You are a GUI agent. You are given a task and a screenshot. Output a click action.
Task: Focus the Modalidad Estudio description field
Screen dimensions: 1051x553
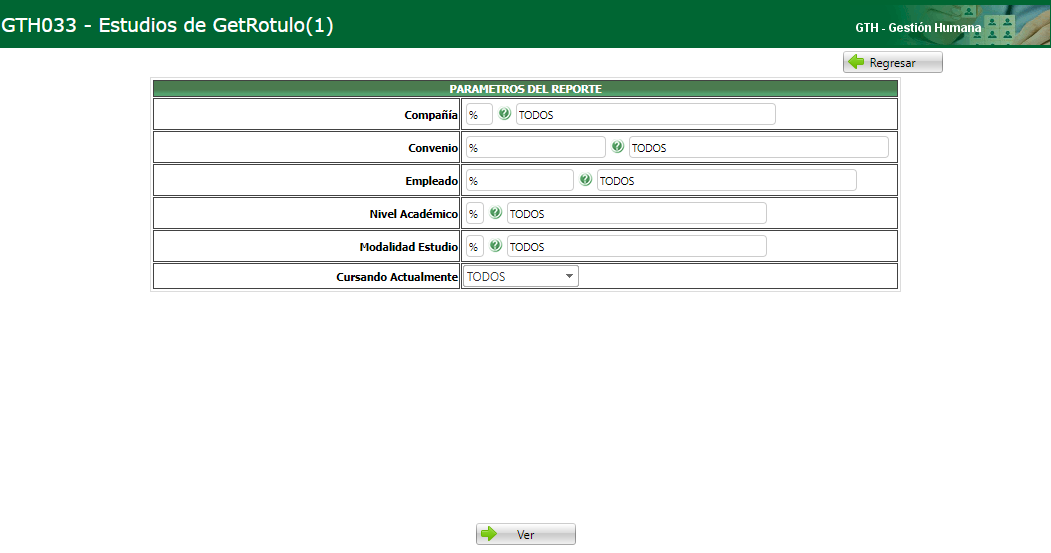[637, 246]
